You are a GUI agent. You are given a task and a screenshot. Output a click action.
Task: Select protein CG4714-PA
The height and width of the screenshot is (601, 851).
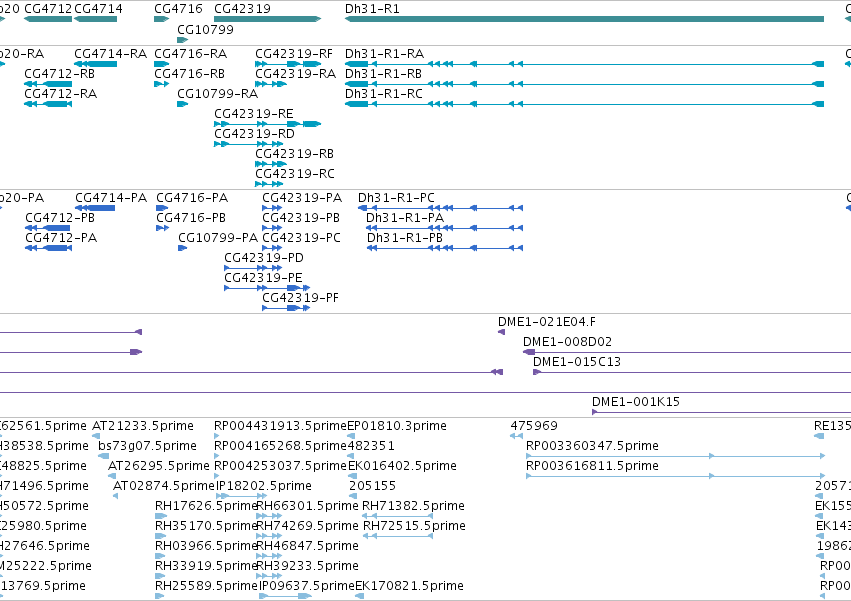tap(95, 208)
